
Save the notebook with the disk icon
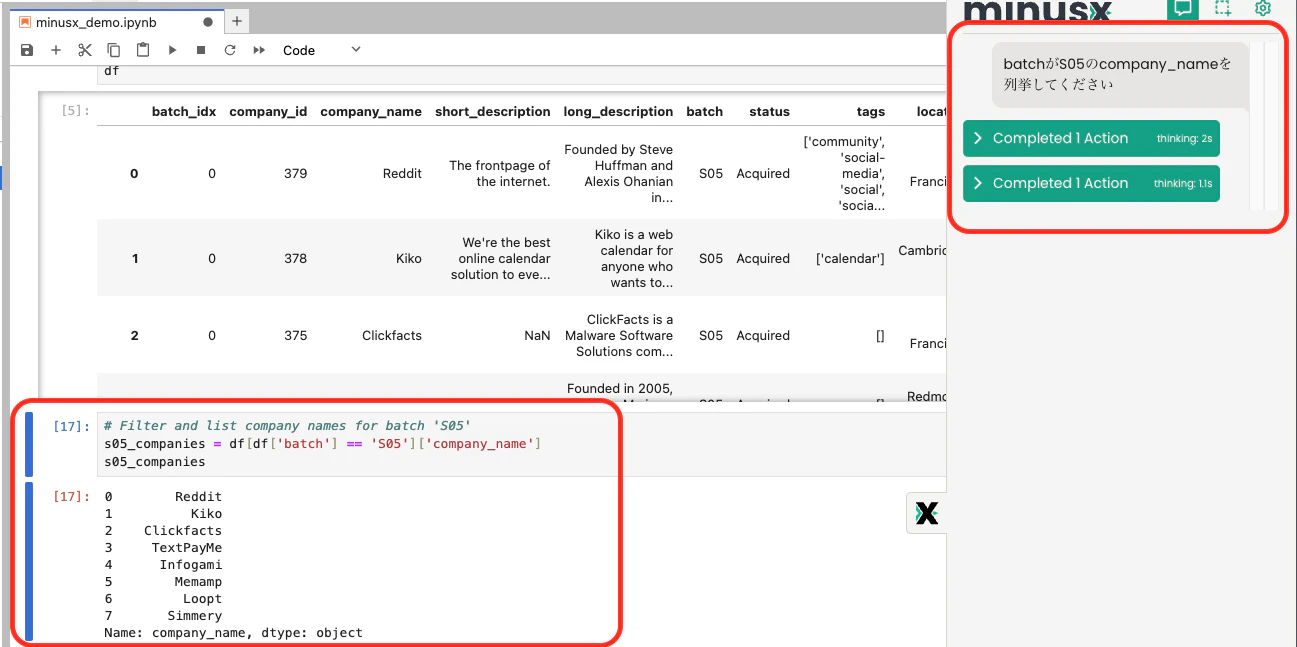(x=27, y=50)
